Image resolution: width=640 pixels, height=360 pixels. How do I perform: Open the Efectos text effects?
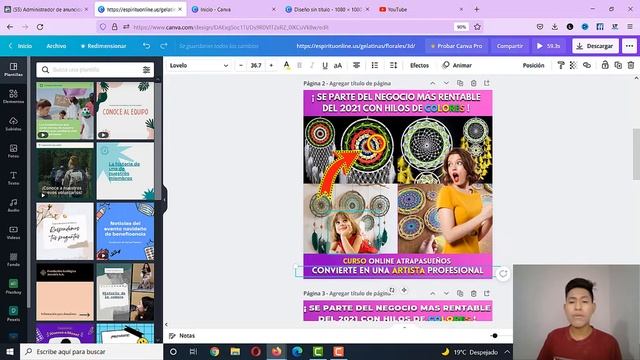click(419, 65)
